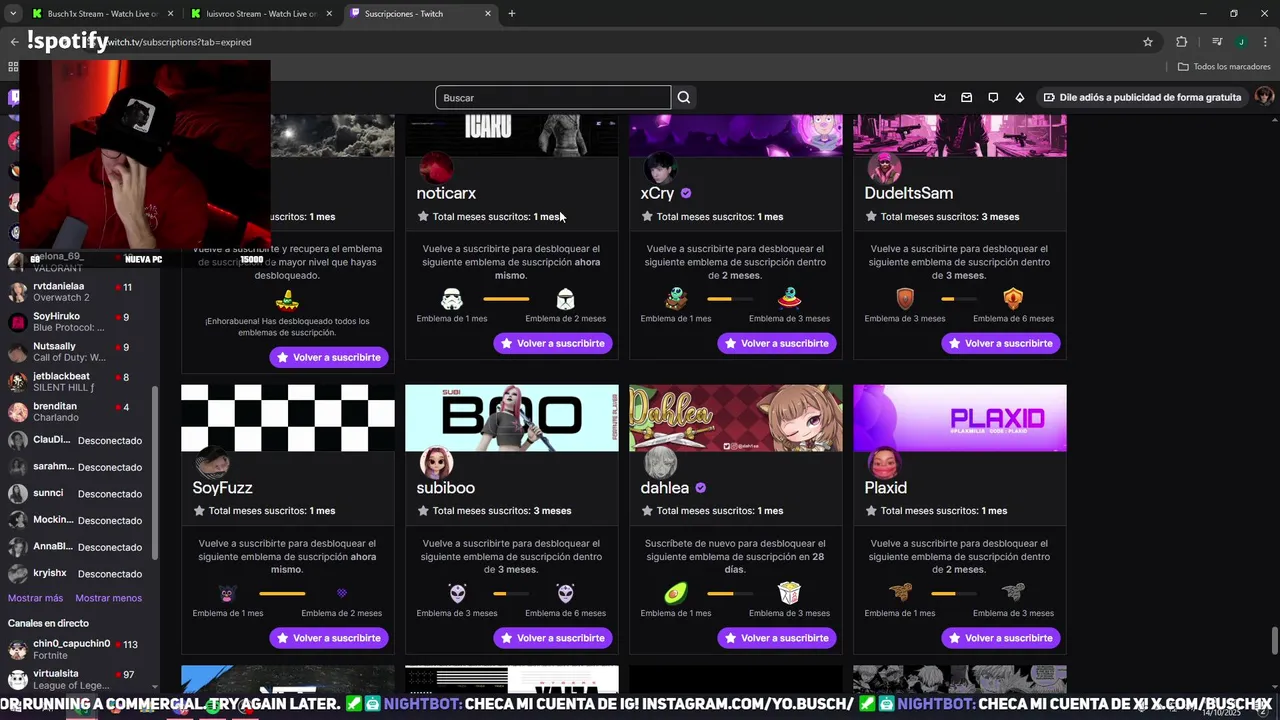Viewport: 1280px width, 720px height.
Task: Click Mostrar menos link in sidebar
Action: 108,598
